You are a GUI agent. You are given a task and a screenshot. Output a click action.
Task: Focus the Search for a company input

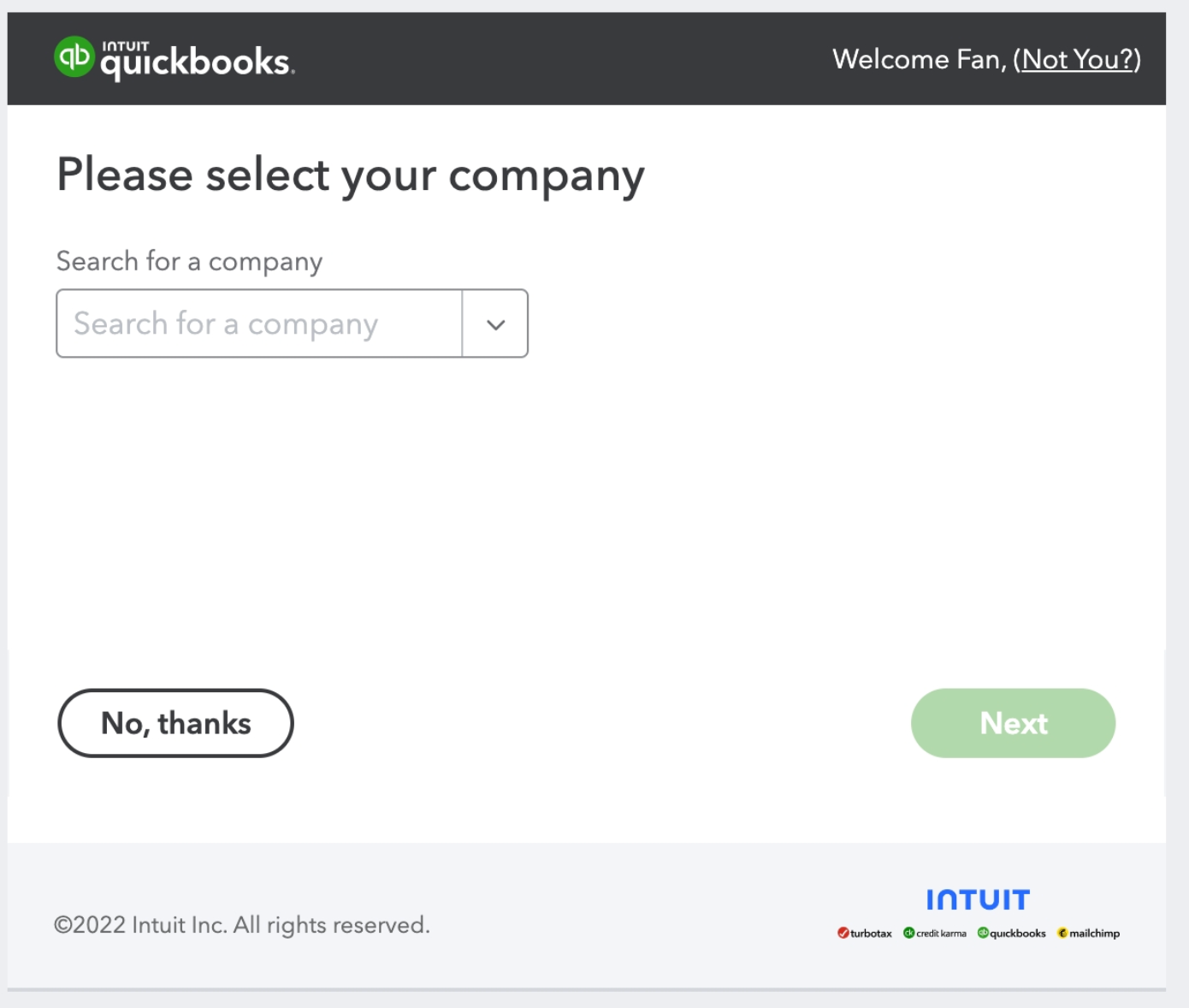point(259,323)
